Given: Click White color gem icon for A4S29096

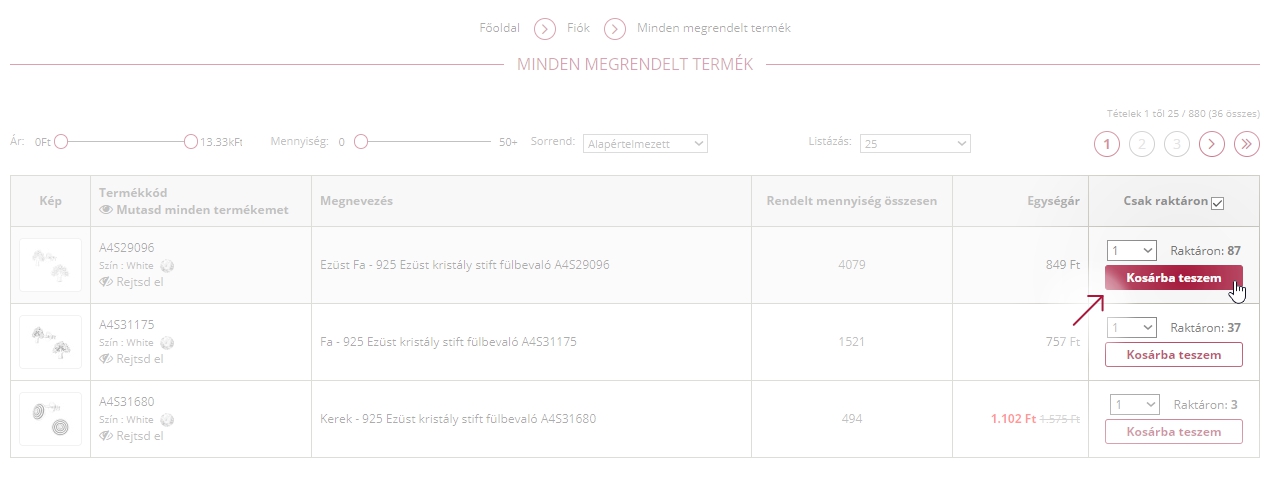Looking at the screenshot, I should pos(167,266).
